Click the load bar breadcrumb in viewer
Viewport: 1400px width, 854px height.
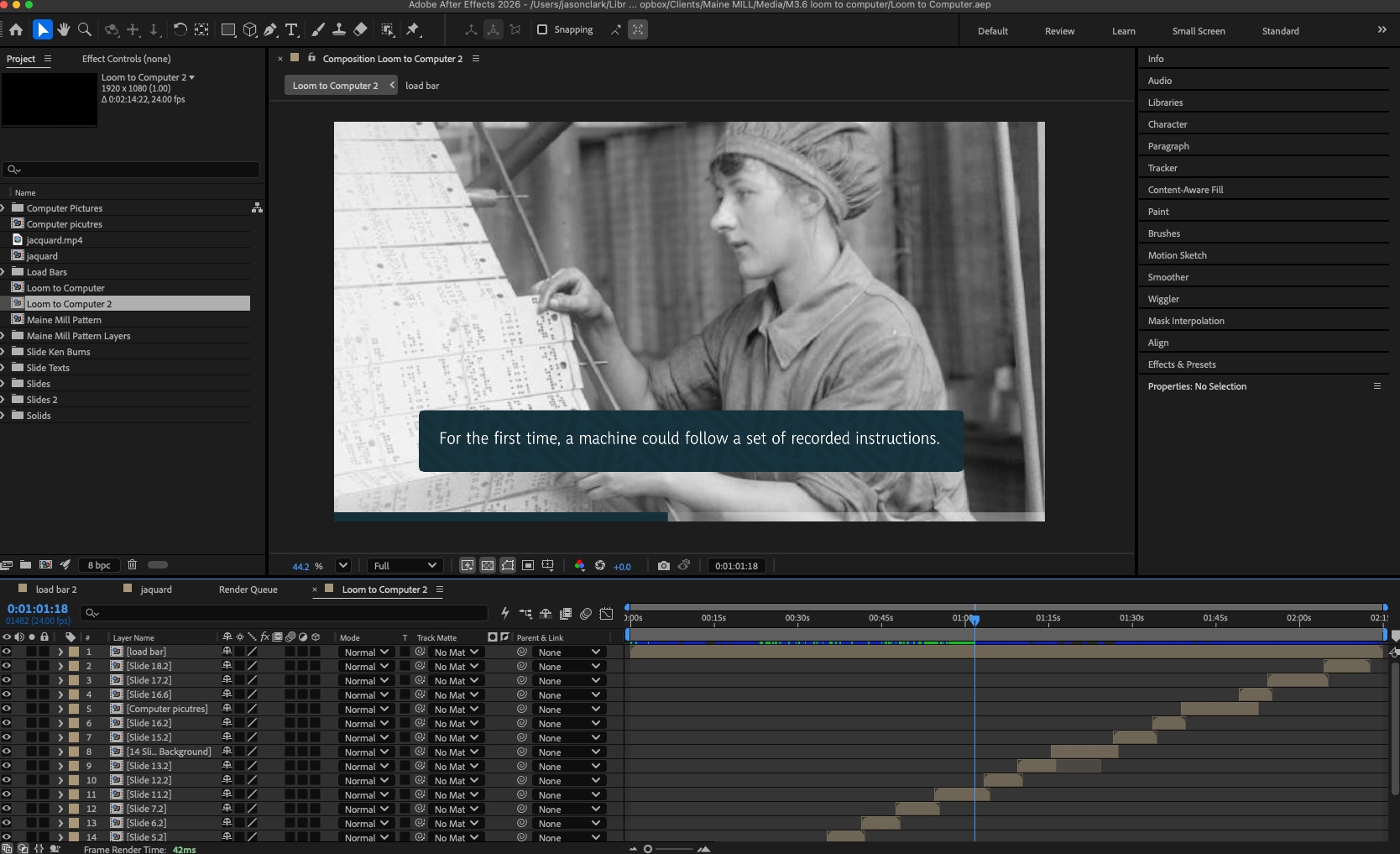[422, 86]
